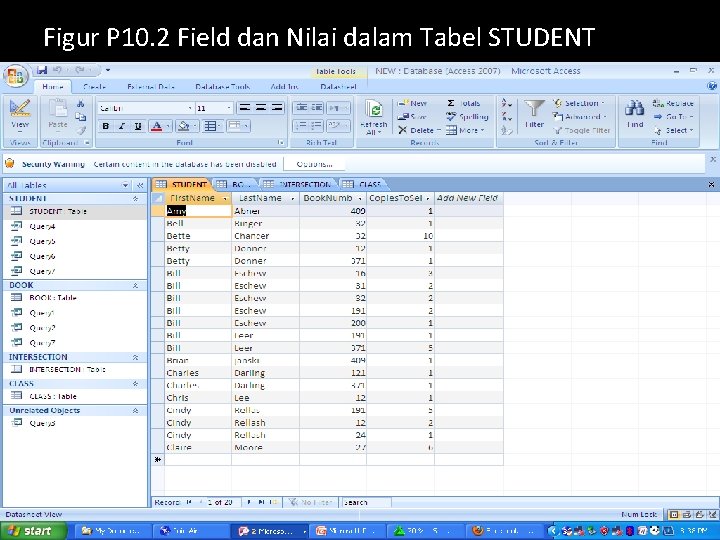Click Toggle Filter

pos(582,130)
